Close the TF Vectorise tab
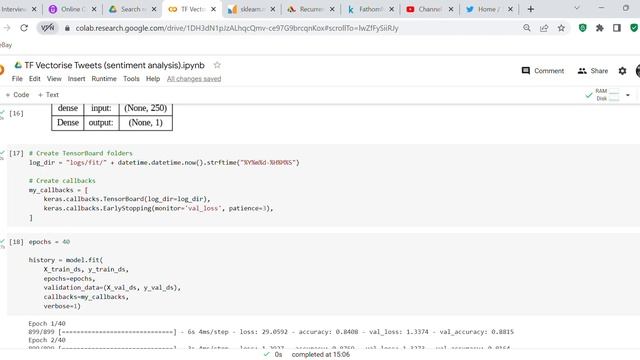This screenshot has width=640, height=360. tap(213, 9)
